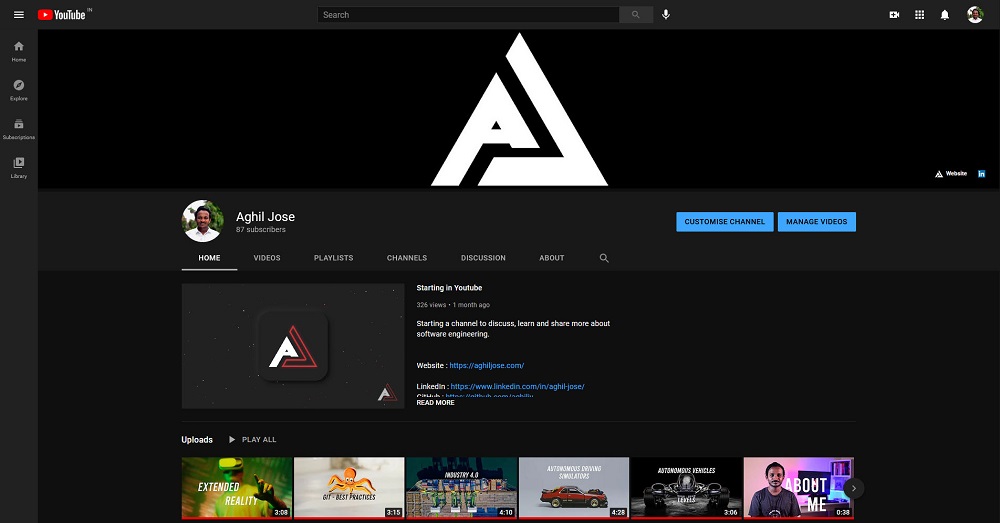1000x523 pixels.
Task: Click Manage Videos button
Action: (x=816, y=222)
